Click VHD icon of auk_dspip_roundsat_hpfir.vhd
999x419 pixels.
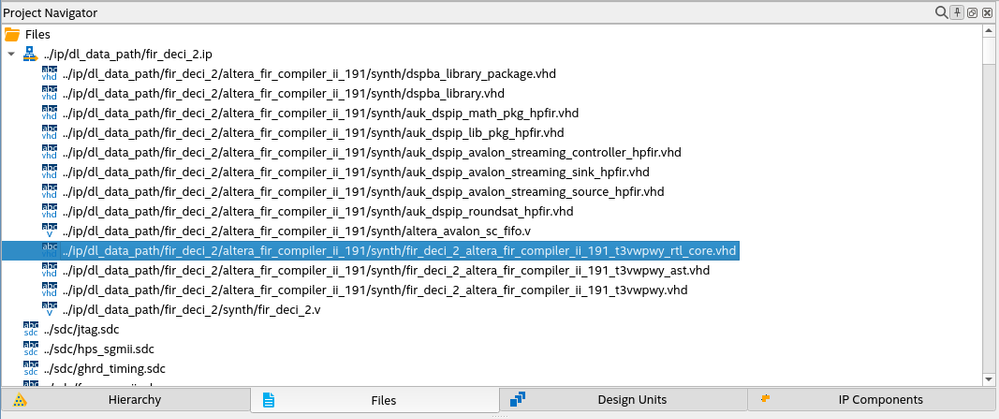tap(49, 211)
